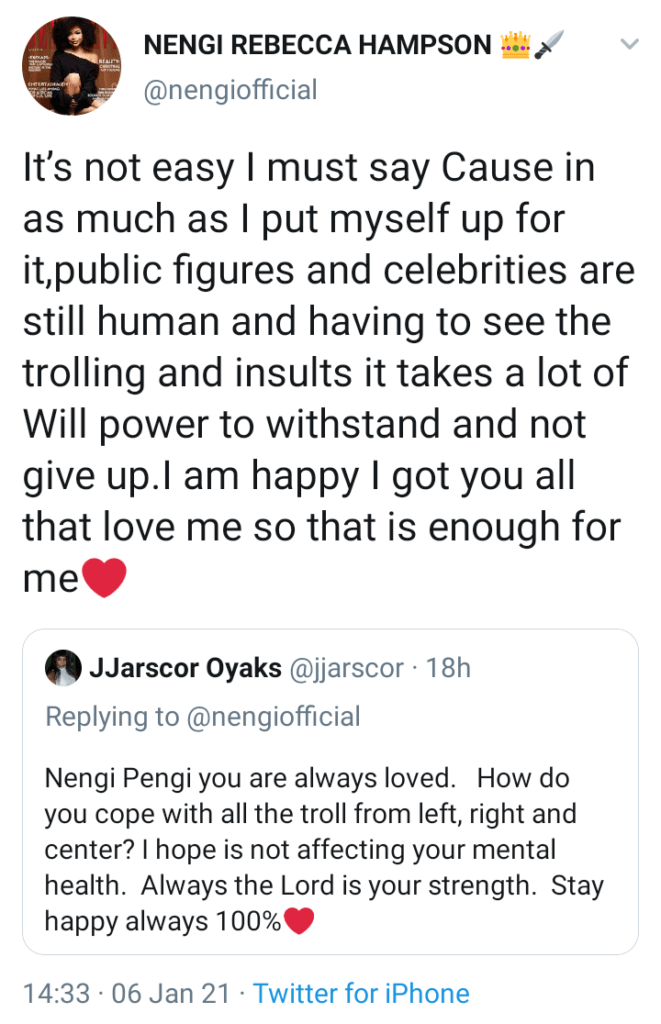Click the sword emoji beside the name
This screenshot has height=1024, width=661.
pyautogui.click(x=550, y=44)
